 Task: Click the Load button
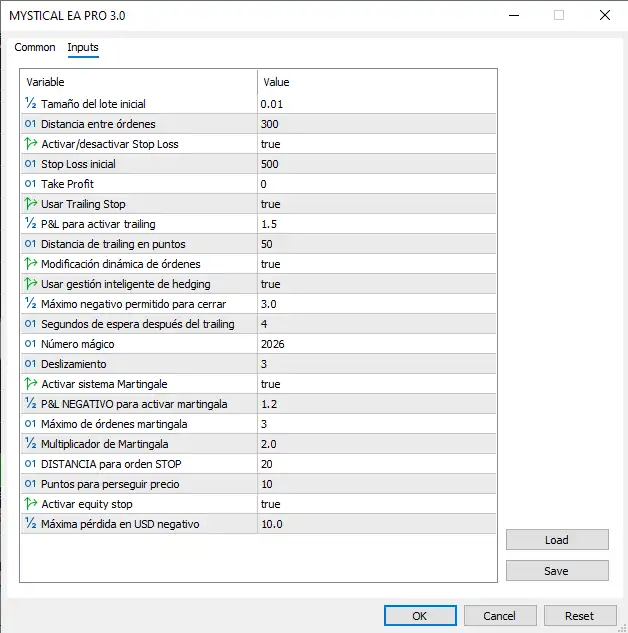point(556,540)
